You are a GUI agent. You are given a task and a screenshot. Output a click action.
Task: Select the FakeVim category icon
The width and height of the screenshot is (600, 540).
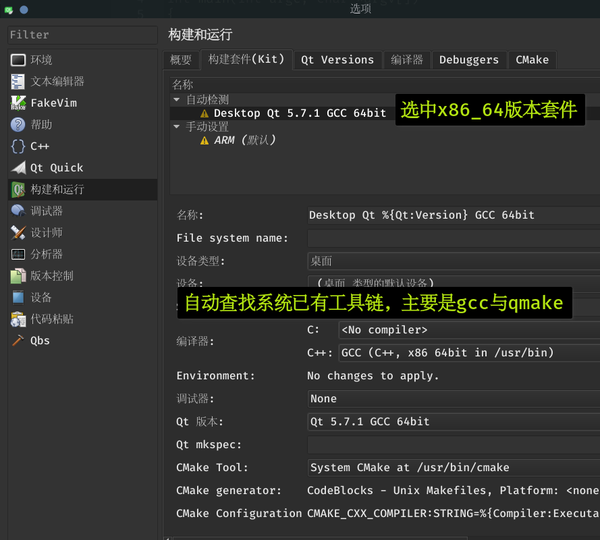pos(18,103)
